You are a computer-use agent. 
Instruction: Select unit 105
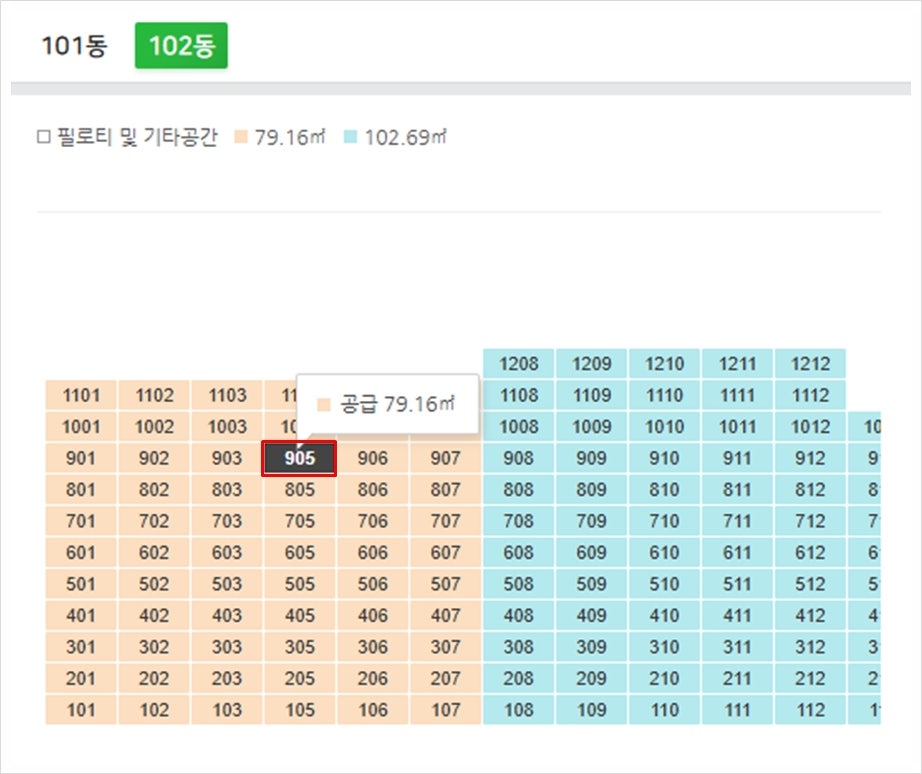299,710
